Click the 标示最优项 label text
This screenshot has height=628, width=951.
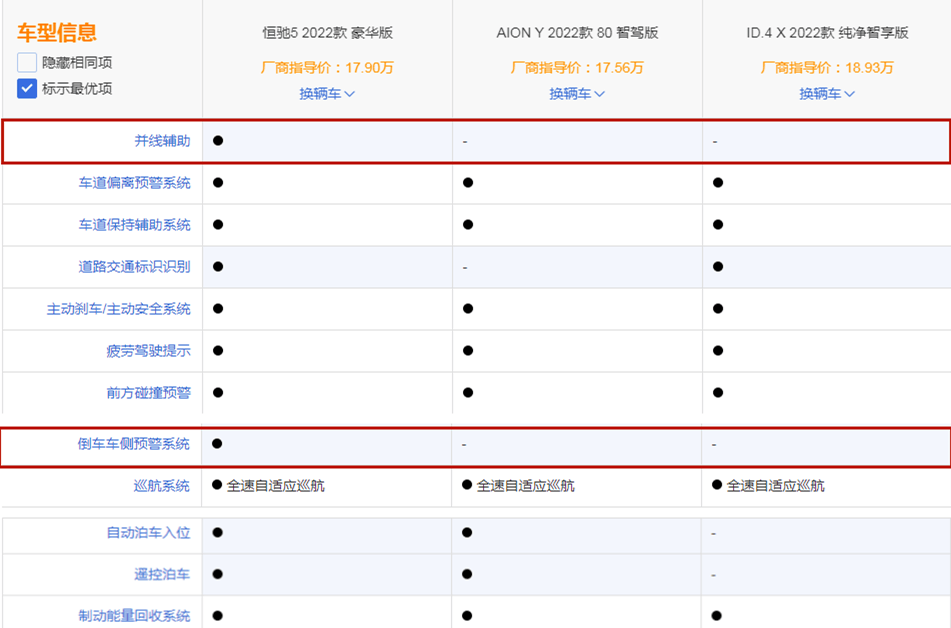77,89
